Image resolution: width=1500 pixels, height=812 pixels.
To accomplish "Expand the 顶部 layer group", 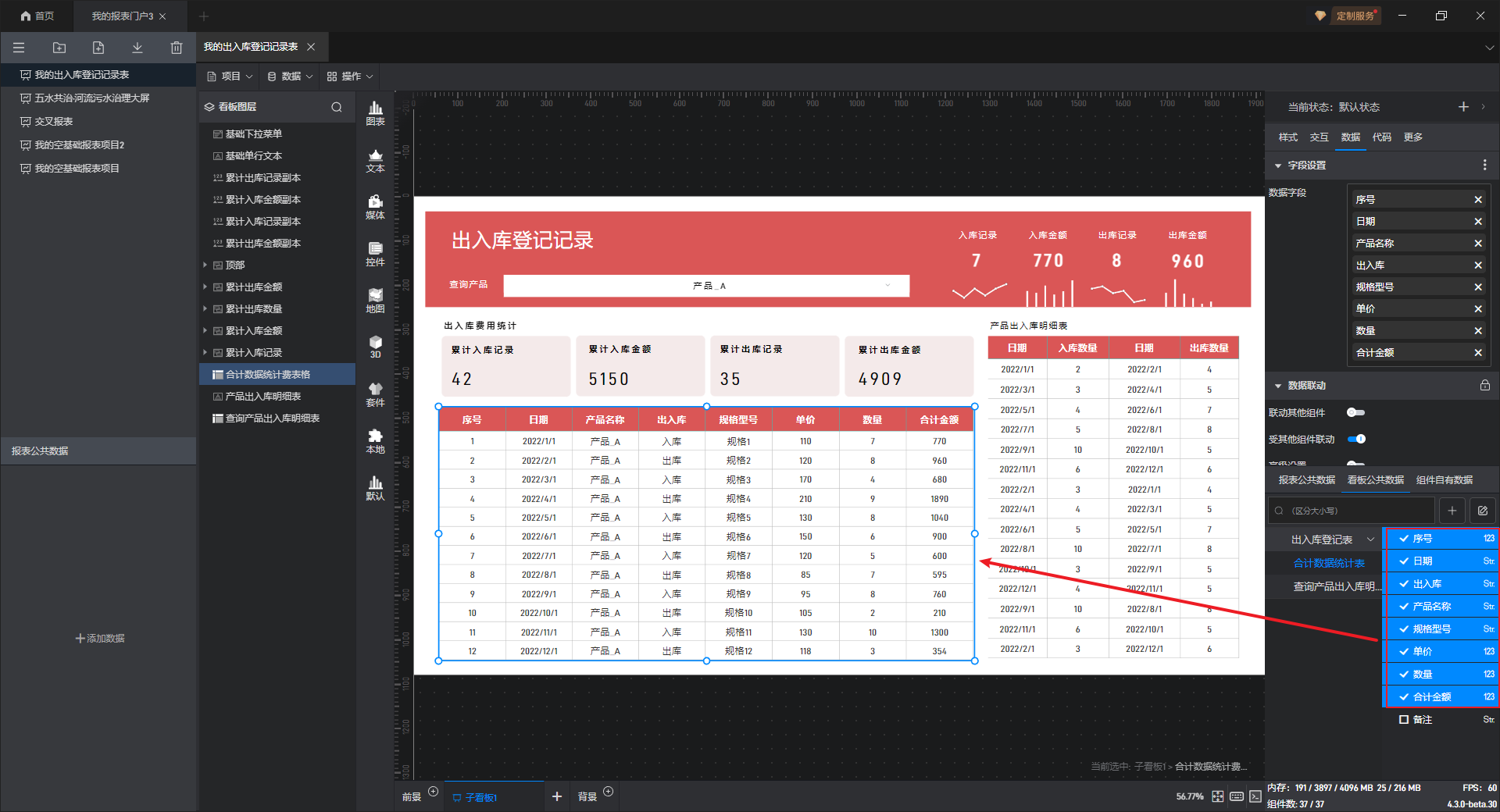I will [205, 265].
